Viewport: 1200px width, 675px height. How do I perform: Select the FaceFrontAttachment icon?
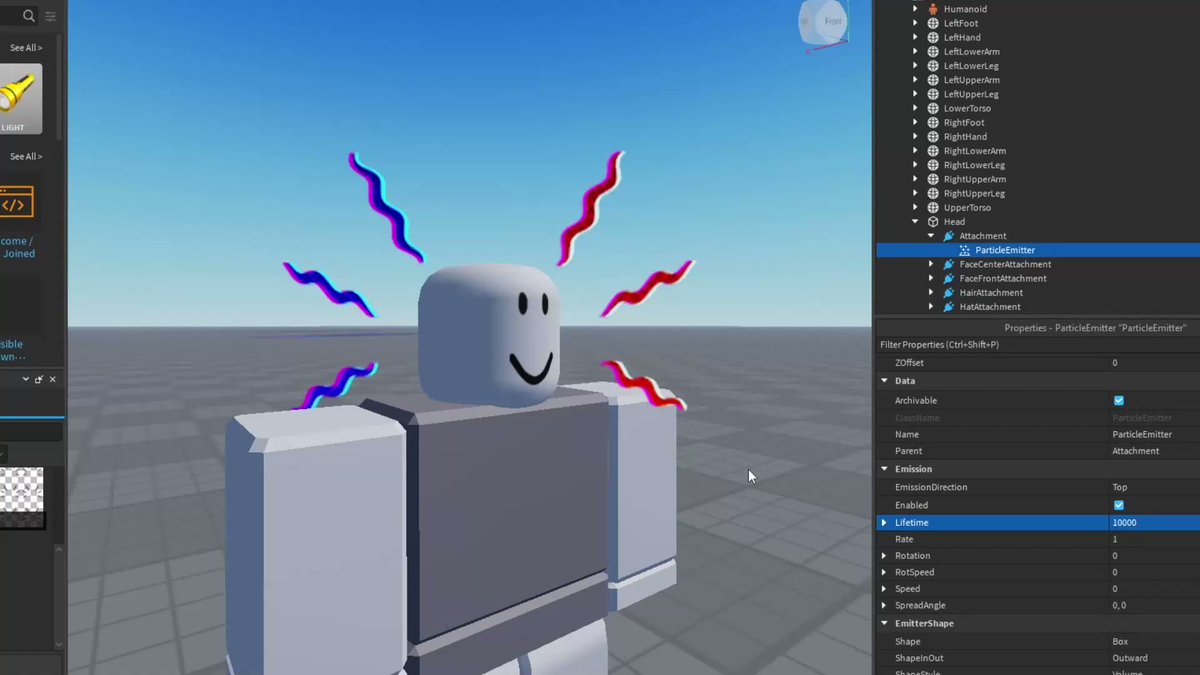tap(948, 278)
